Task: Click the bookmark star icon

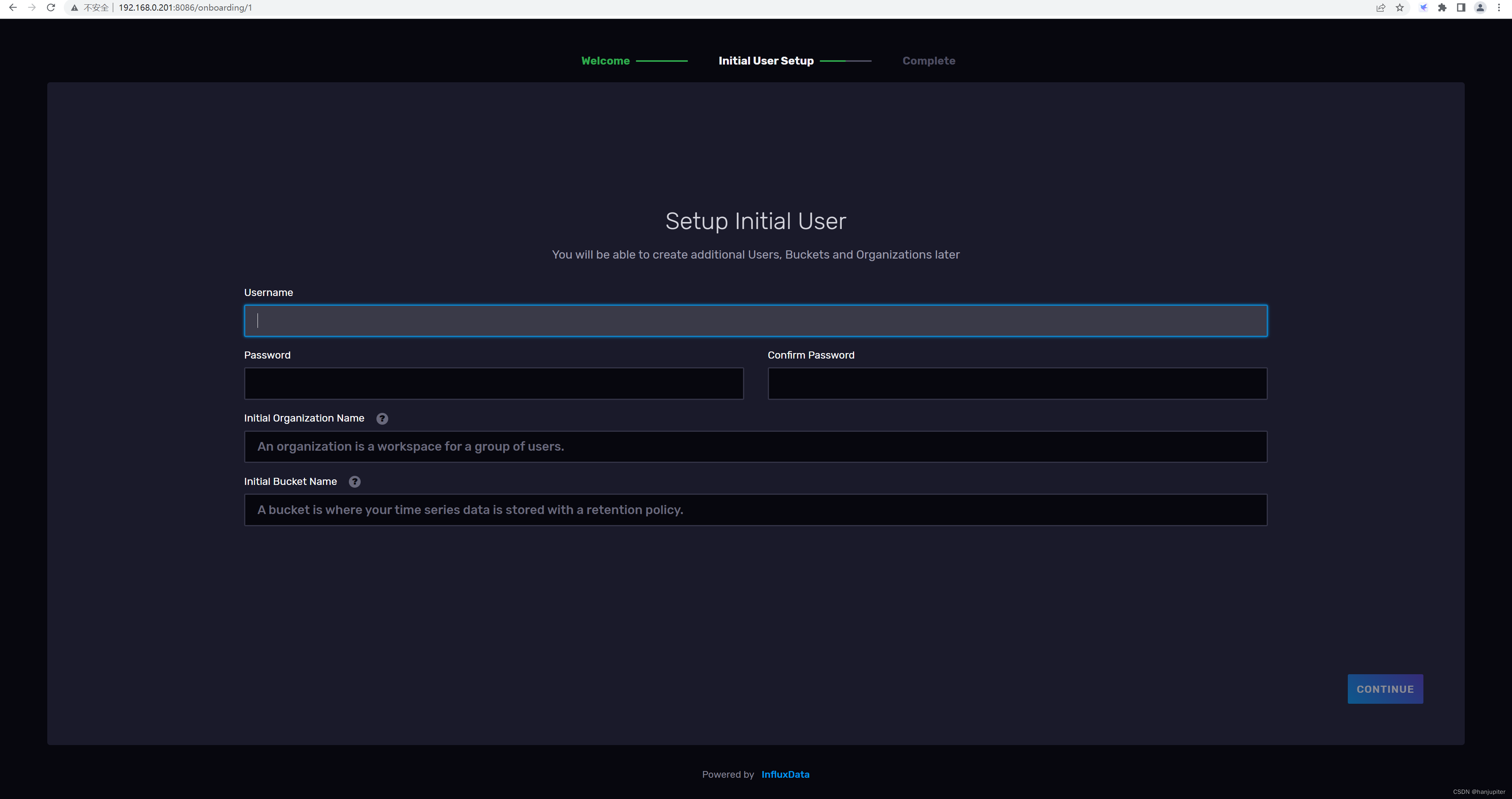Action: [1401, 7]
